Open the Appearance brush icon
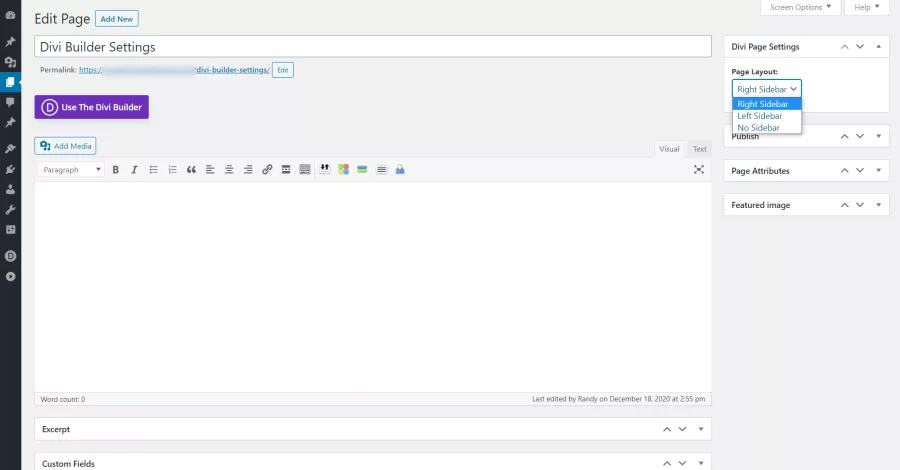 point(10,149)
